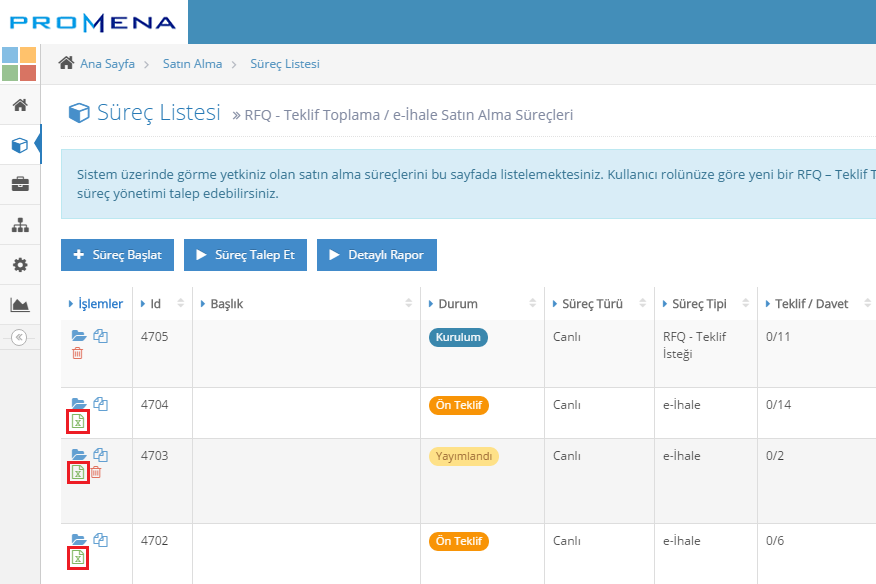Go to Süreç Listesi breadcrumb link
Screen dimensions: 876x584
click(285, 64)
